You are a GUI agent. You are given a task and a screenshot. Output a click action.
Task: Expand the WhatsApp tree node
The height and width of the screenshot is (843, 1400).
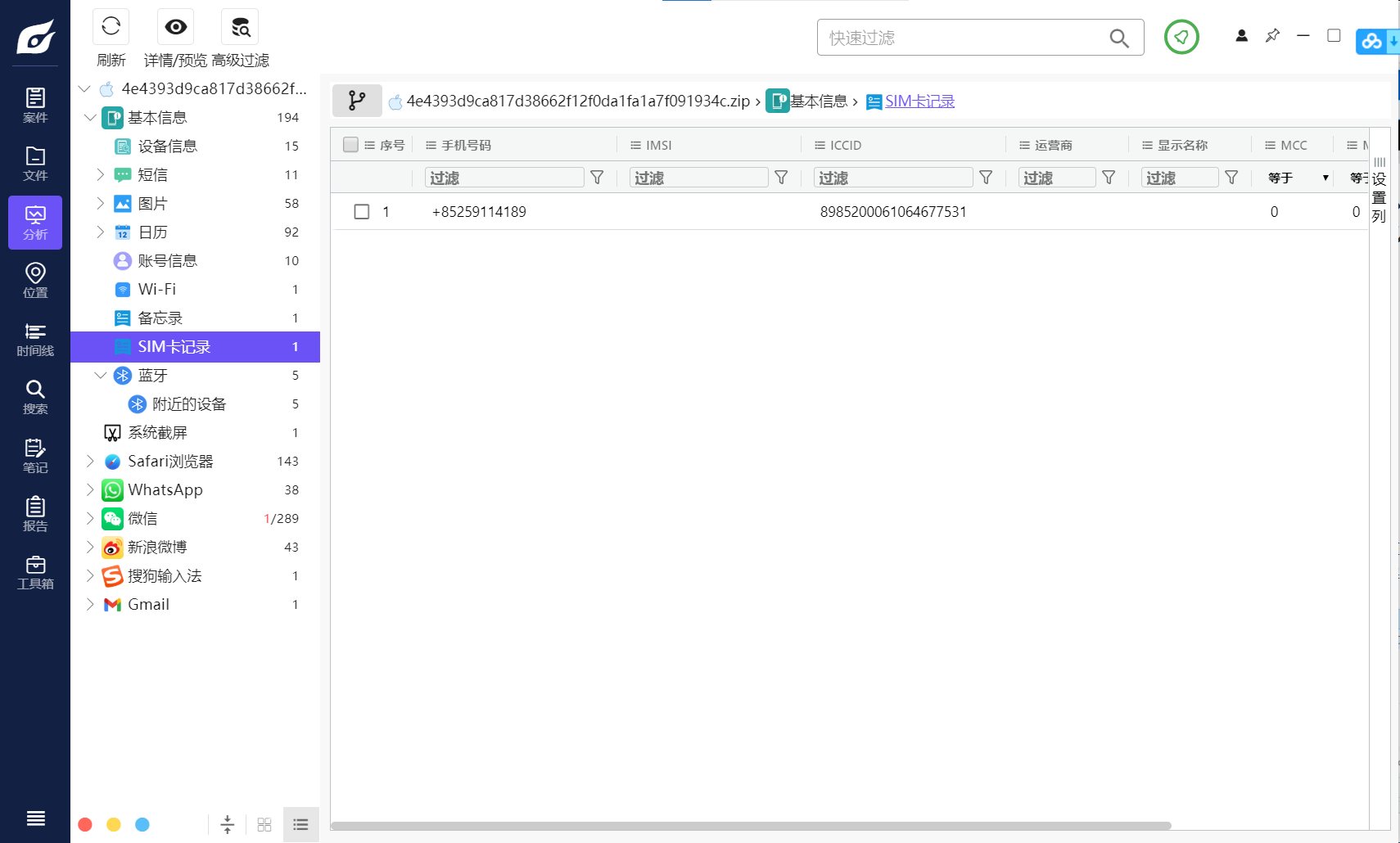point(90,489)
